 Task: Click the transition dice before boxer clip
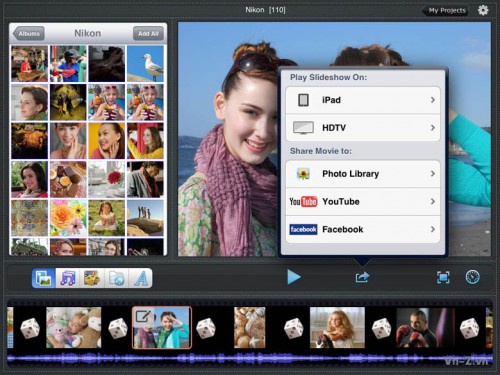(x=381, y=328)
